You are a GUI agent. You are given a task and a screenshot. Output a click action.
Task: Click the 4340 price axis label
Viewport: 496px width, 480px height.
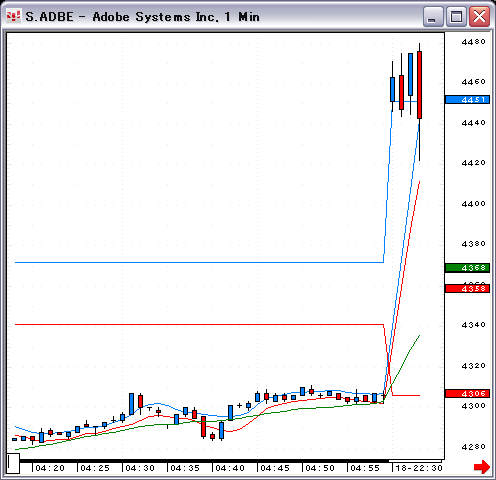click(473, 324)
